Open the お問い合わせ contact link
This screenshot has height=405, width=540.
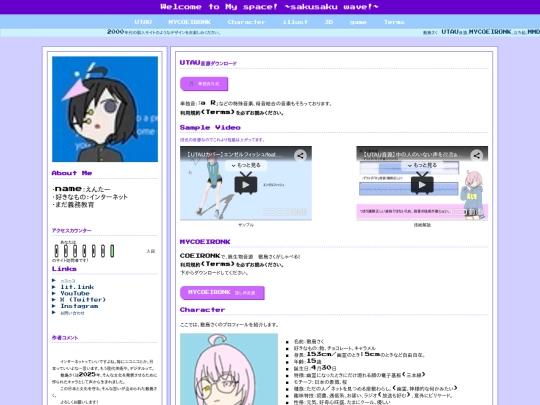[x=72, y=313]
